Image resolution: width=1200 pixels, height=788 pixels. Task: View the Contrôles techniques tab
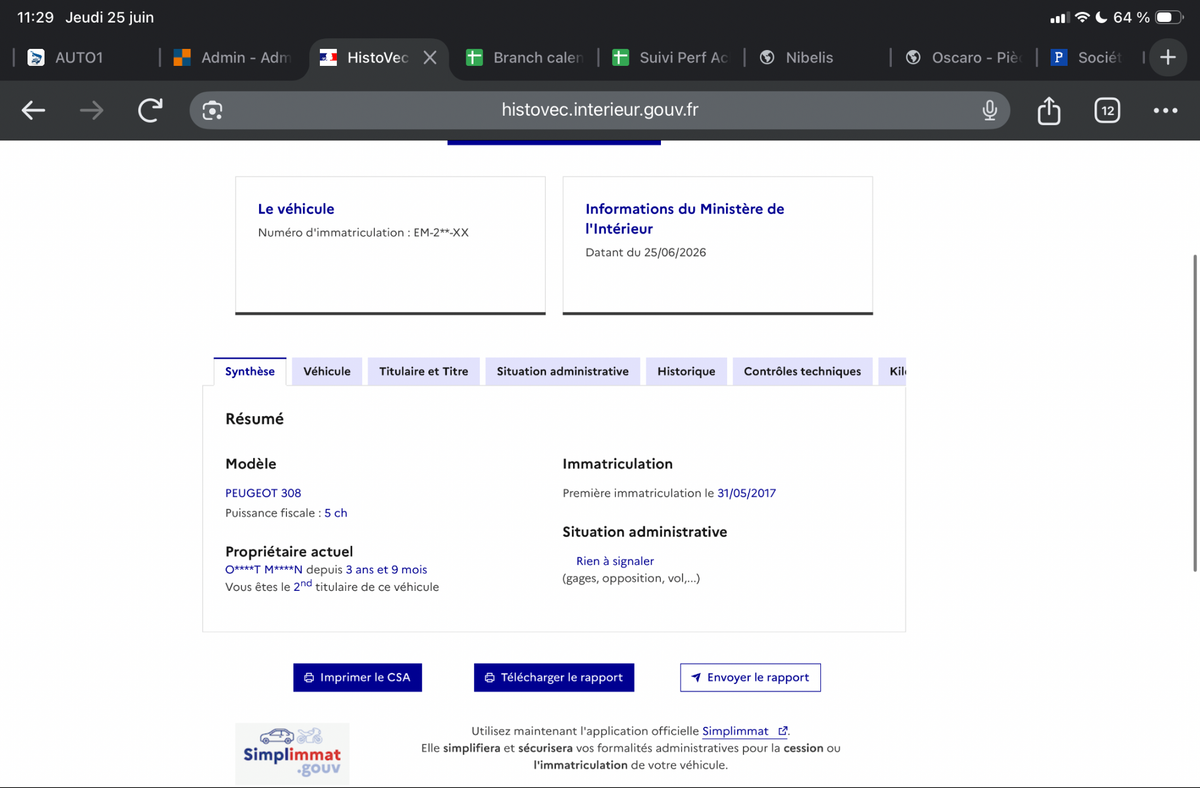(x=802, y=371)
